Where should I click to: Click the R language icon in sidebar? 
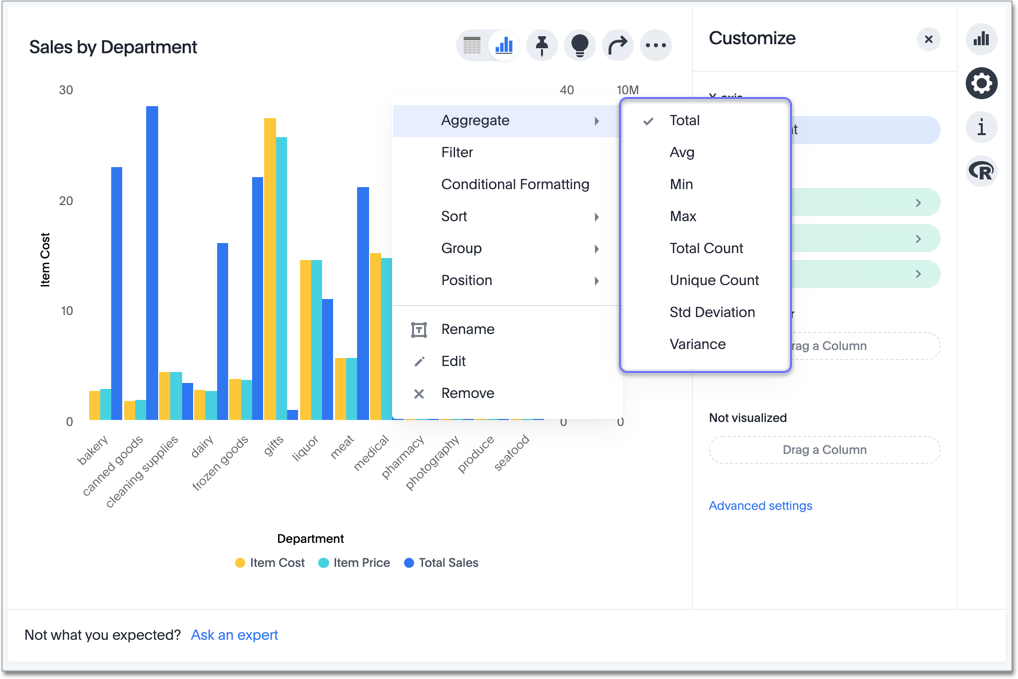(981, 171)
